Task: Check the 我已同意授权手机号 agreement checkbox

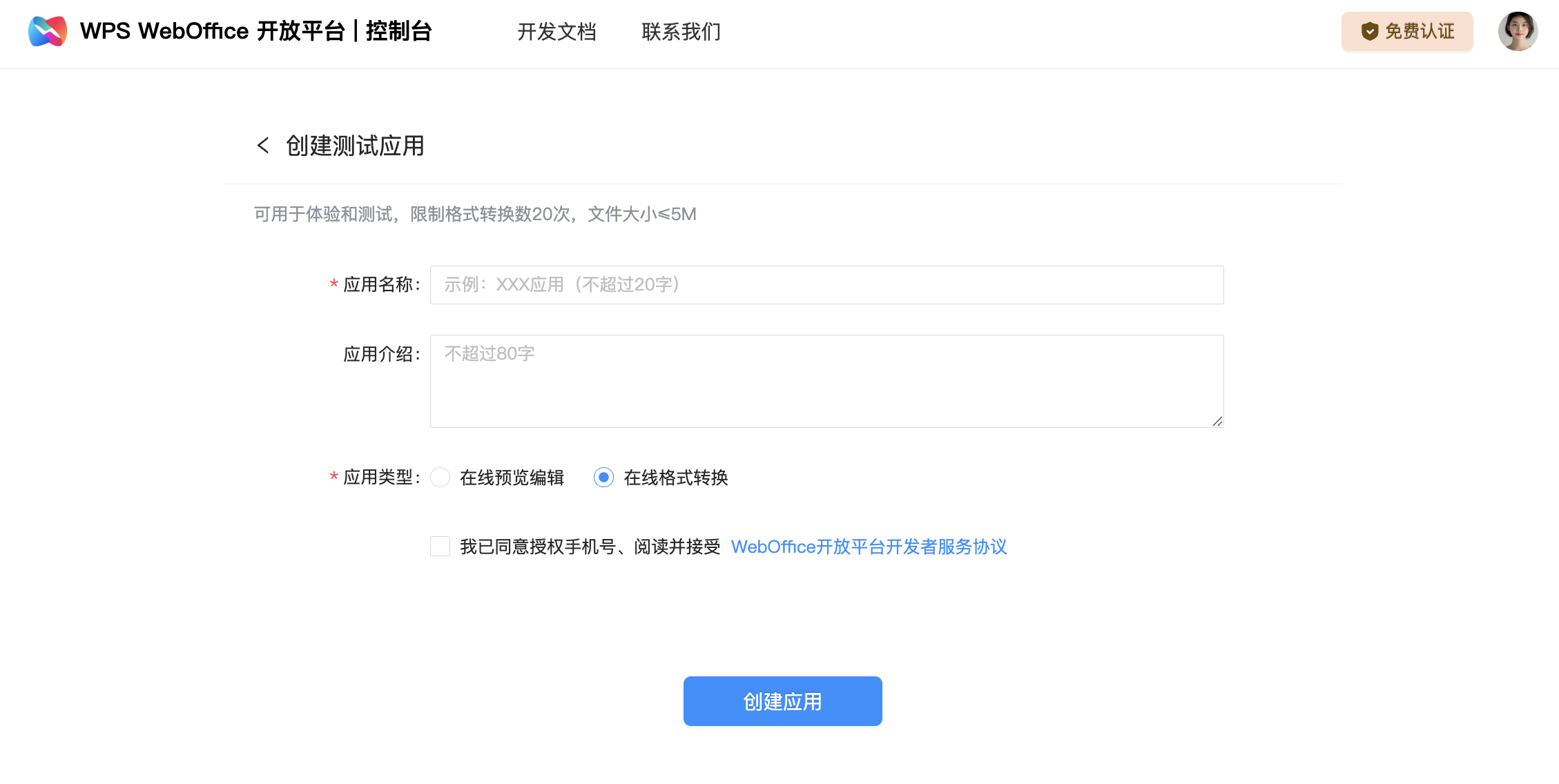Action: click(440, 547)
